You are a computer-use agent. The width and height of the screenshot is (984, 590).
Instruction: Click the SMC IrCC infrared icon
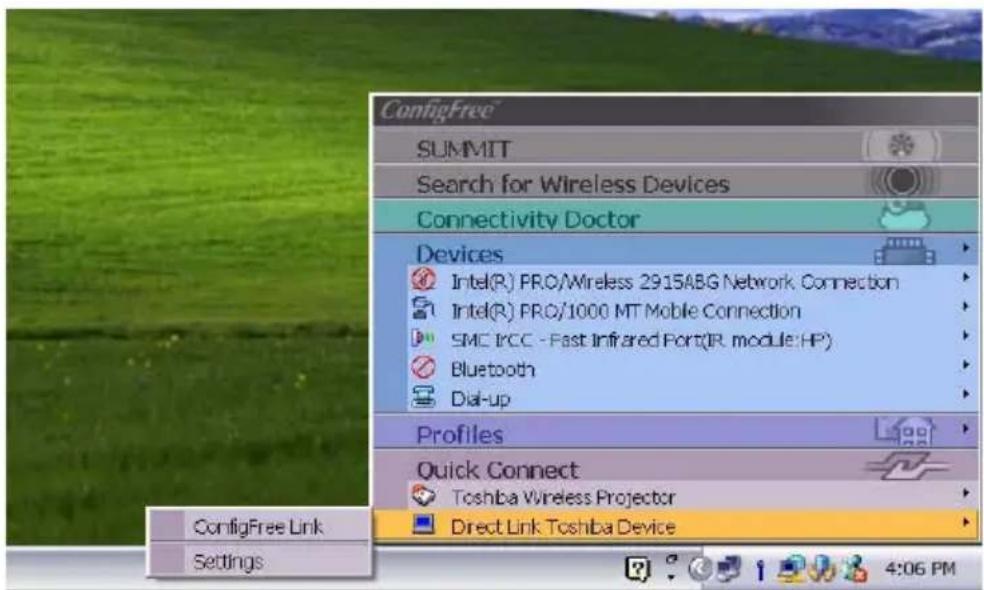[423, 338]
